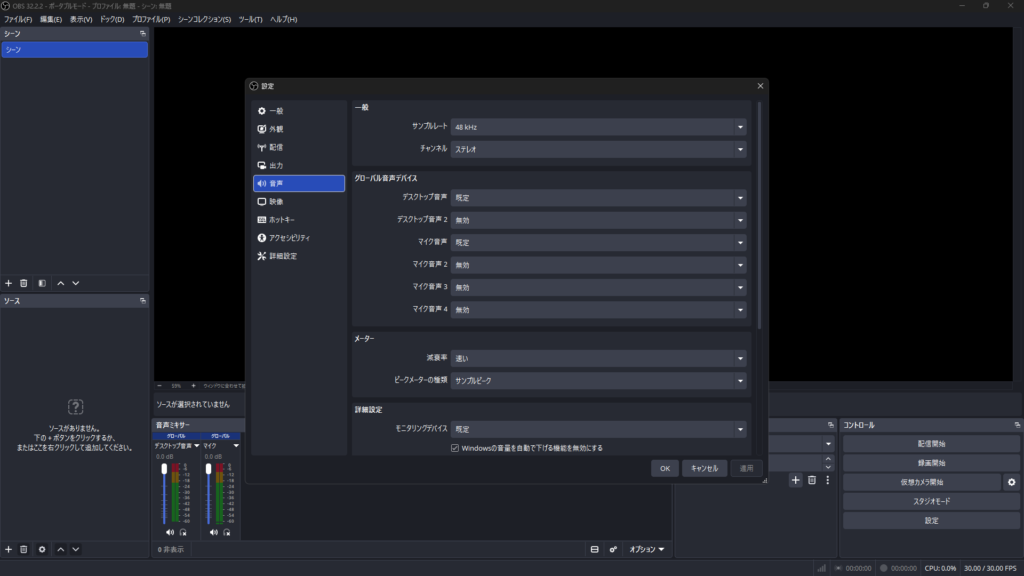Image resolution: width=1024 pixels, height=576 pixels.
Task: Pop out the ソース dock panel
Action: coord(142,301)
